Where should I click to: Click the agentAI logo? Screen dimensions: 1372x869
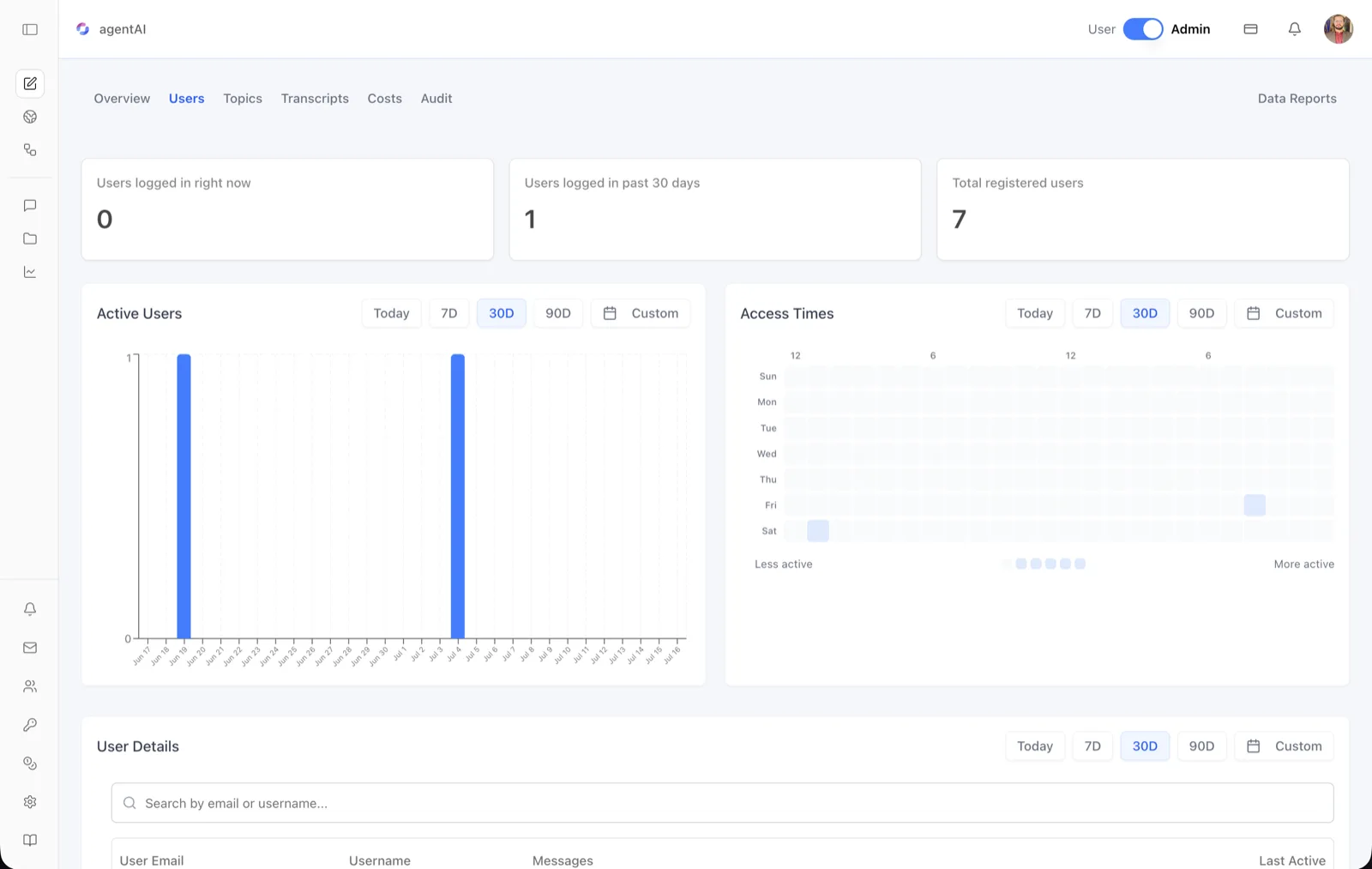83,29
